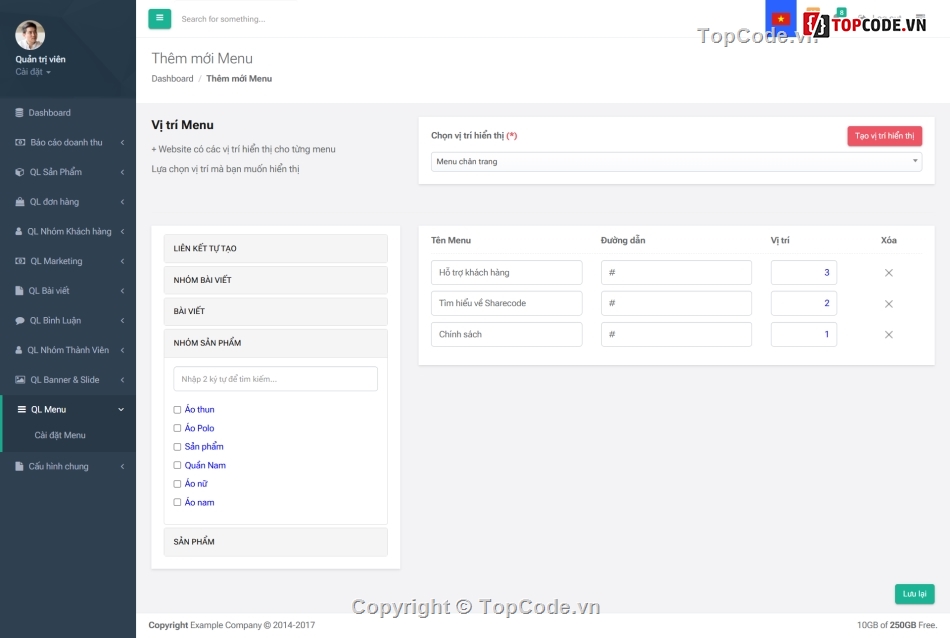Click the QL Bình Luận comment icon
The image size is (950, 638).
pyautogui.click(x=20, y=321)
